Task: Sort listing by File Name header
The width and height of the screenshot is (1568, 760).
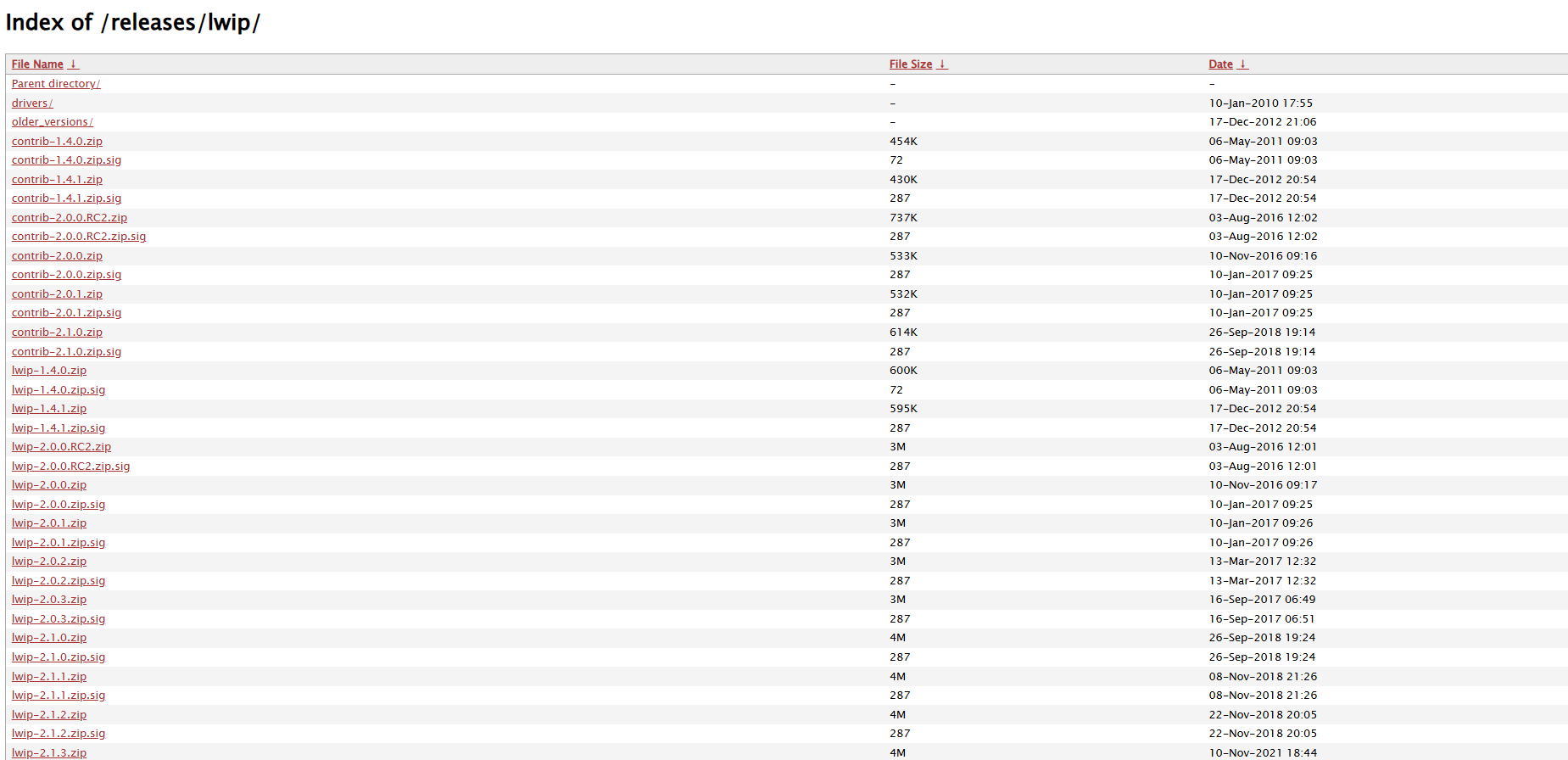Action: point(37,64)
